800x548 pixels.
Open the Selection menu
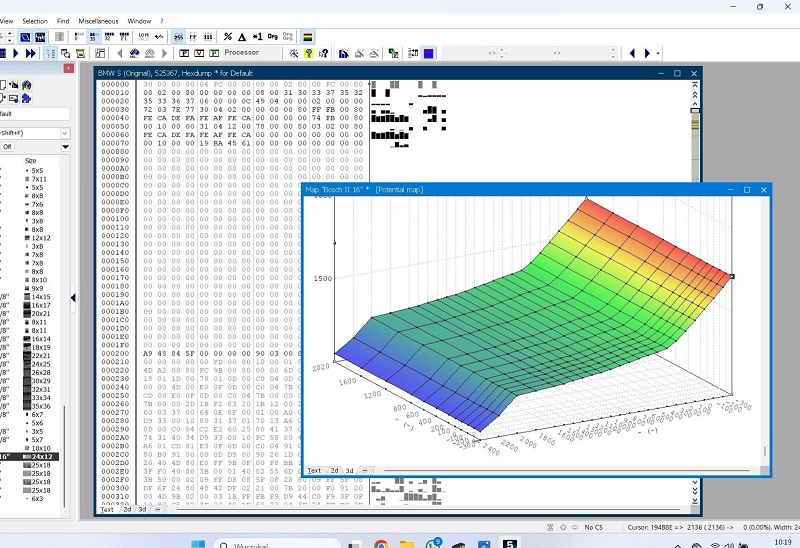pyautogui.click(x=34, y=20)
